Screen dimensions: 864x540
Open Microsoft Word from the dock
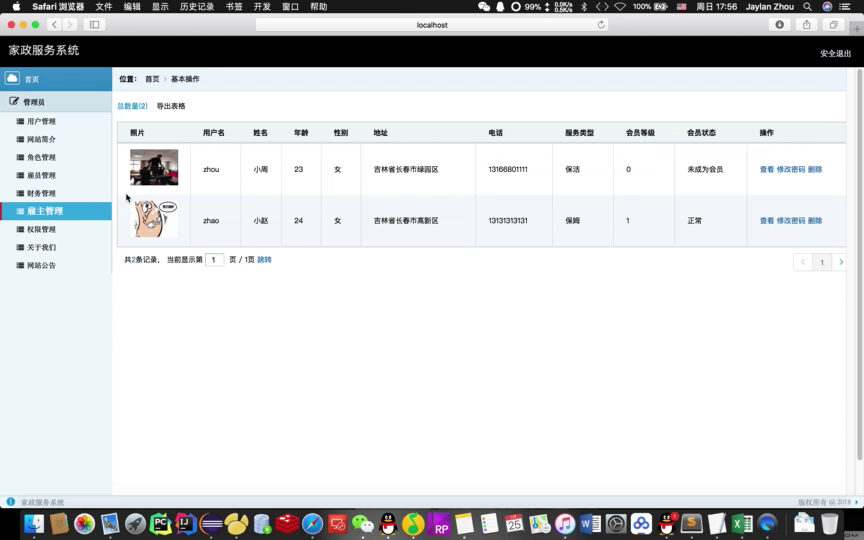click(x=590, y=523)
